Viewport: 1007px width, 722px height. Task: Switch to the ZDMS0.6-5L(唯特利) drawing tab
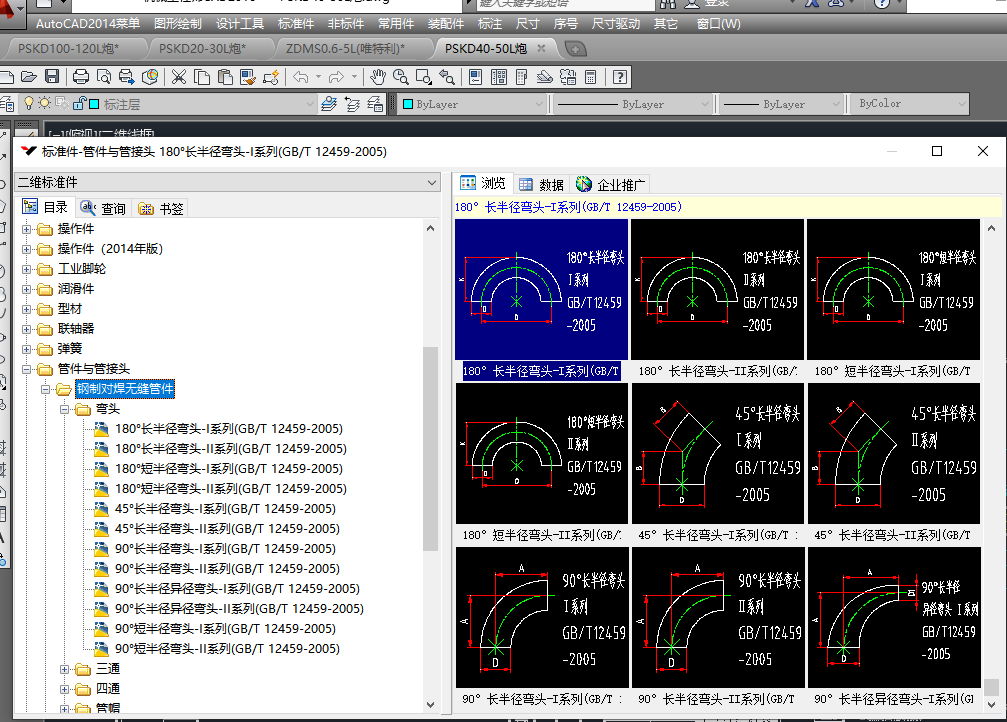click(x=346, y=49)
